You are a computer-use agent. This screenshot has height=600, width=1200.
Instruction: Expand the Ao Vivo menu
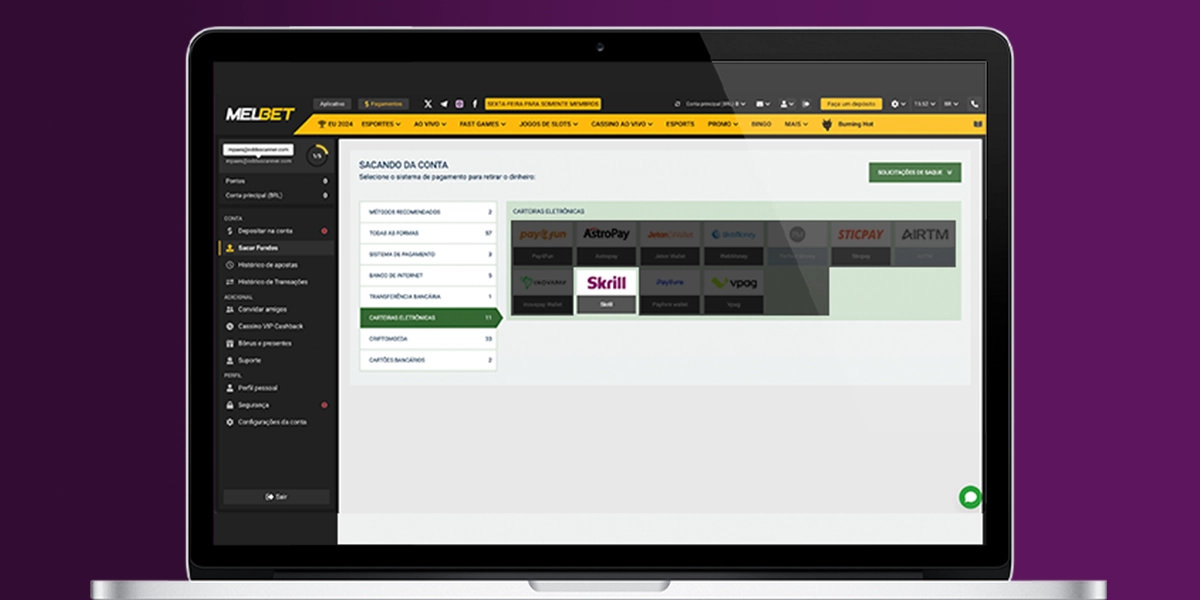pyautogui.click(x=430, y=124)
